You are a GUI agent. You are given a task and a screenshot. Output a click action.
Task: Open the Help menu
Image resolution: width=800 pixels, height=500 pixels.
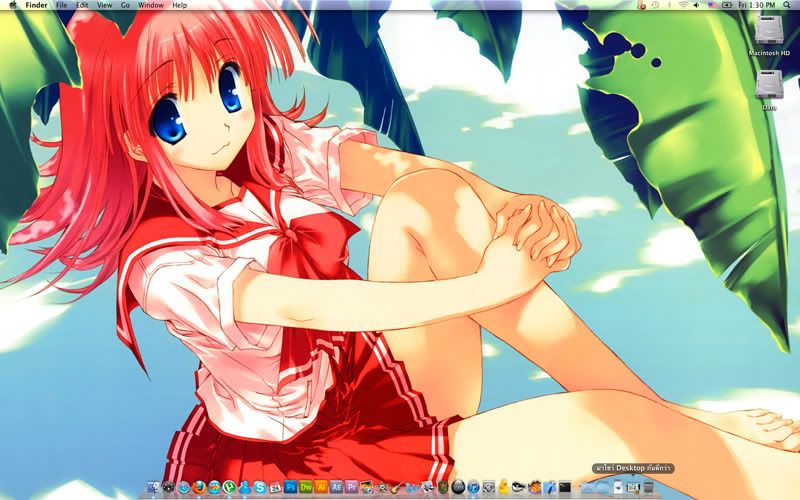(180, 5)
